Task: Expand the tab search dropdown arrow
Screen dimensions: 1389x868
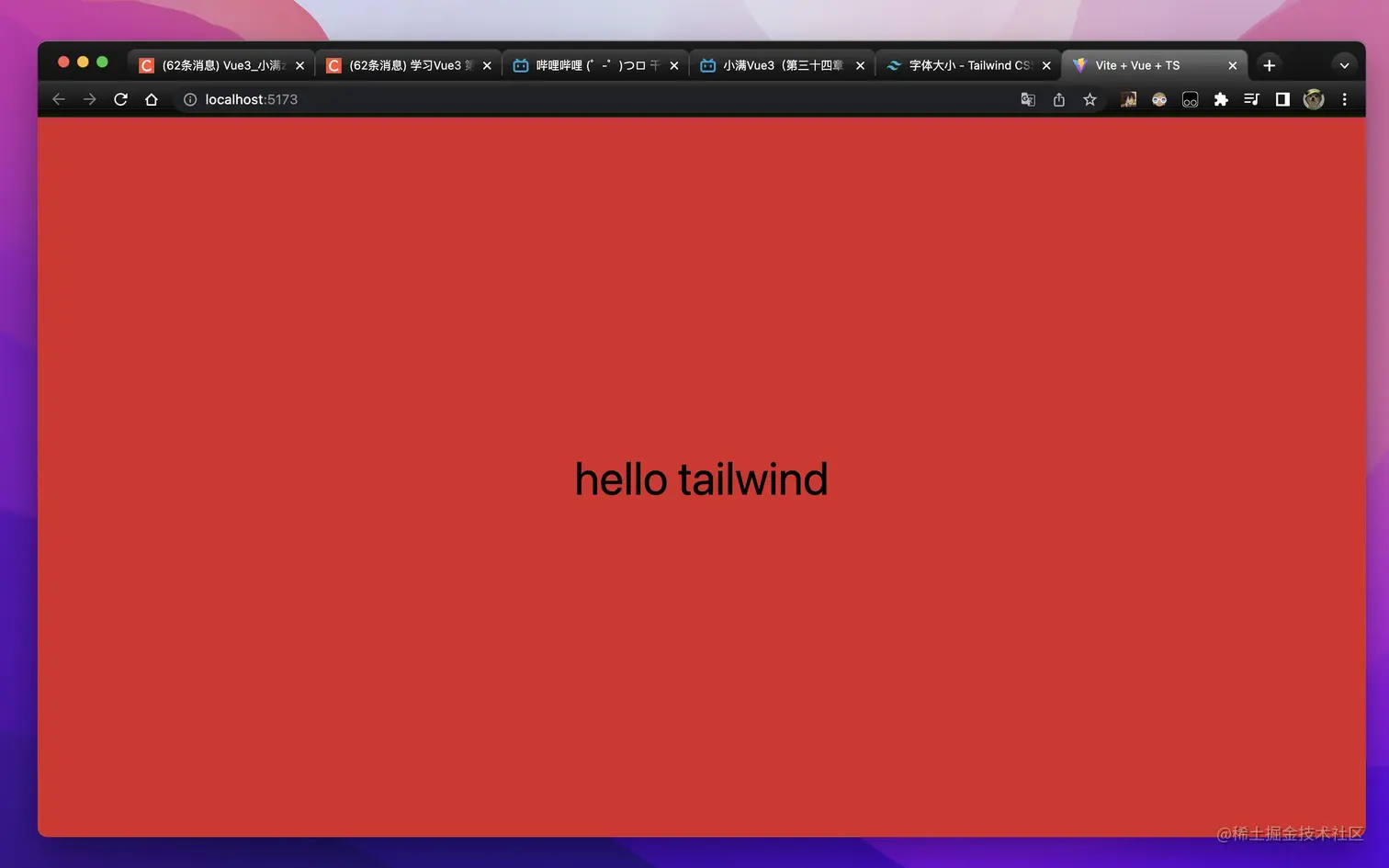Action: click(1344, 65)
